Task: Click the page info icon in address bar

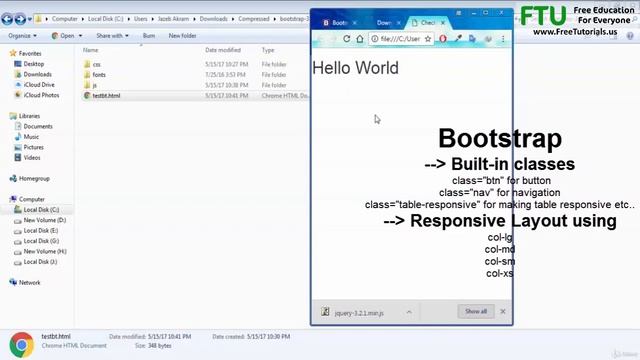Action: click(375, 39)
